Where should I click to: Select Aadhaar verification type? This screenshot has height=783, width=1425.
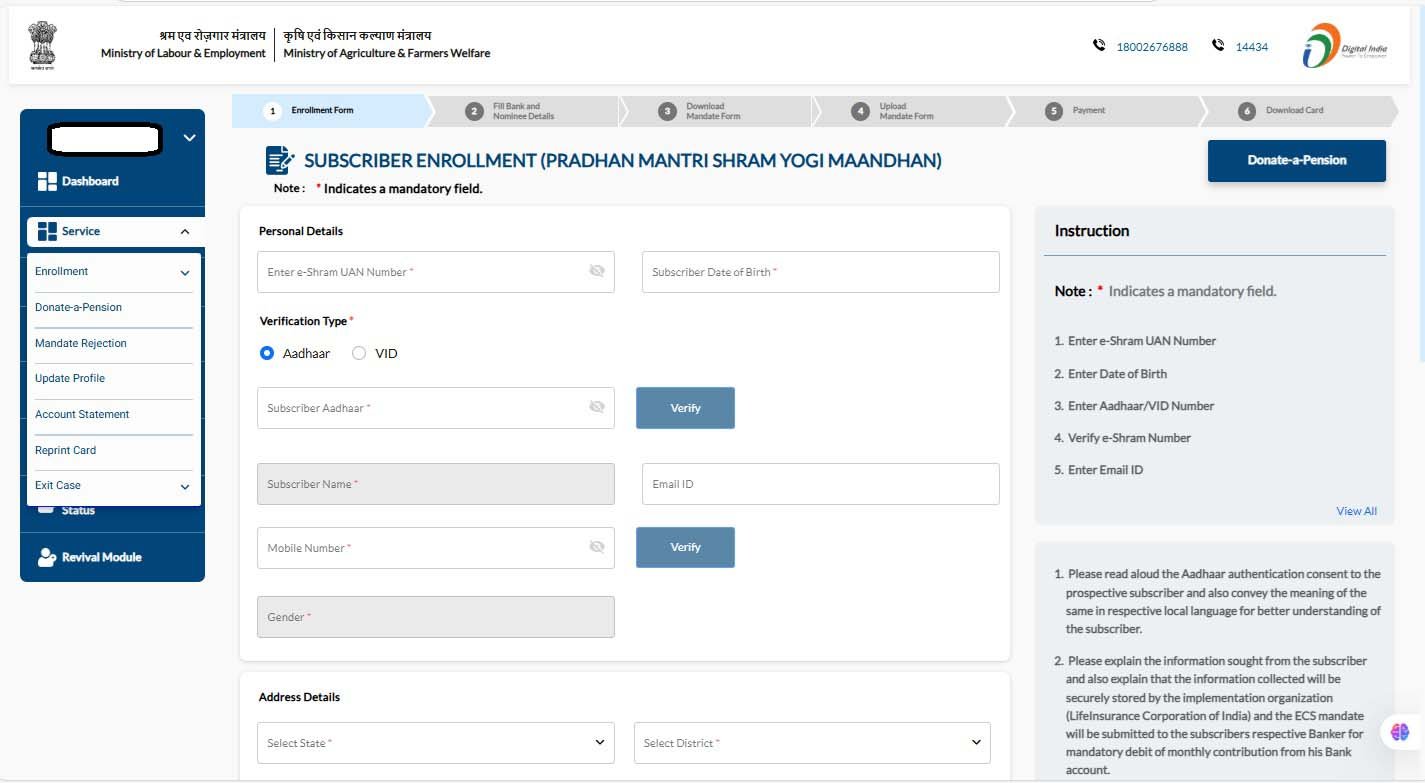click(x=267, y=353)
